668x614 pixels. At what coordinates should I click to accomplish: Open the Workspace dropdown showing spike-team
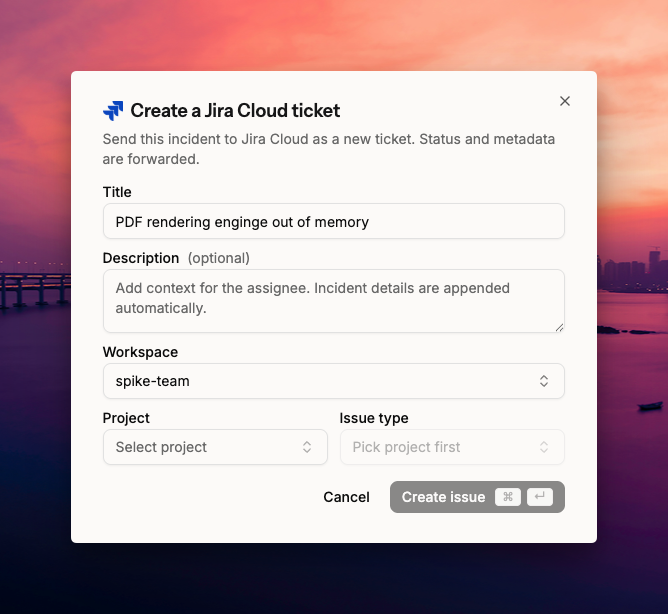click(x=334, y=381)
